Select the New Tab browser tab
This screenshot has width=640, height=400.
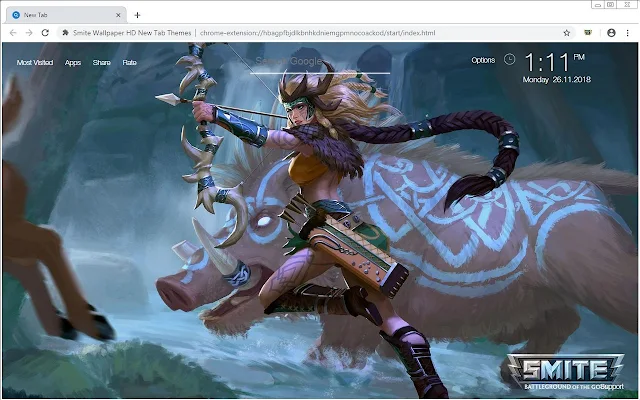pyautogui.click(x=67, y=15)
